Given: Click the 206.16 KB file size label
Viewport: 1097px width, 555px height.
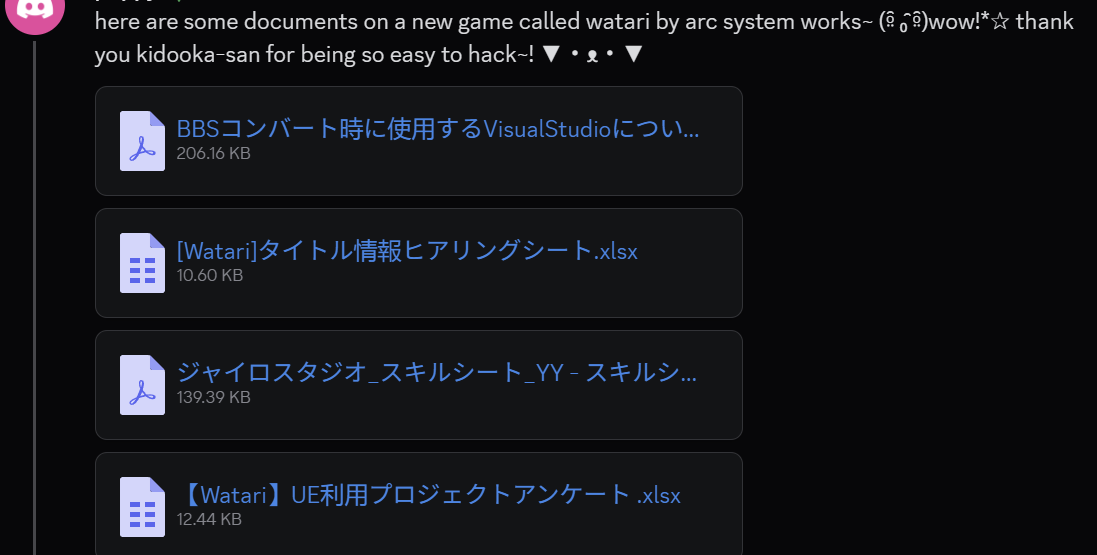Looking at the screenshot, I should pyautogui.click(x=213, y=153).
